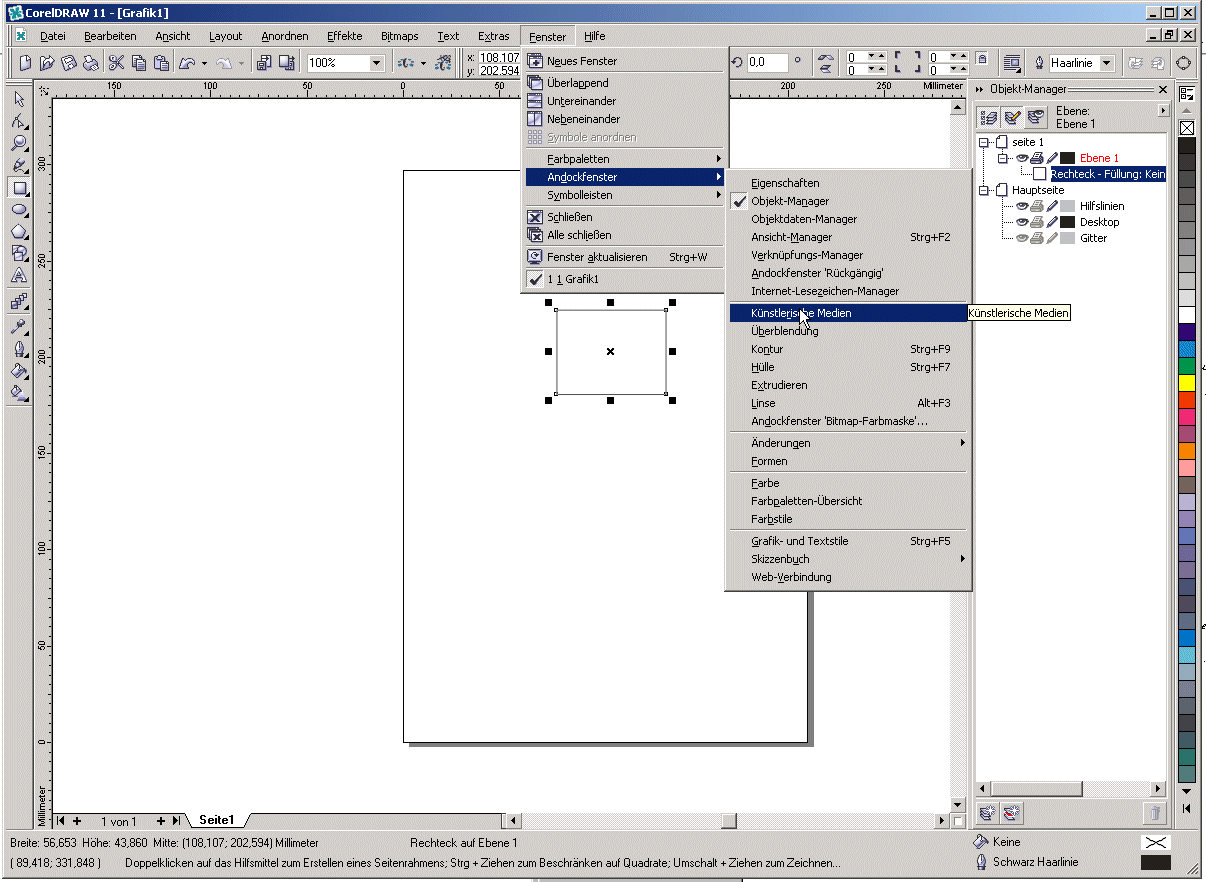Select the Fill bucket tool
Screen dimensions: 1206x882
(x=19, y=371)
